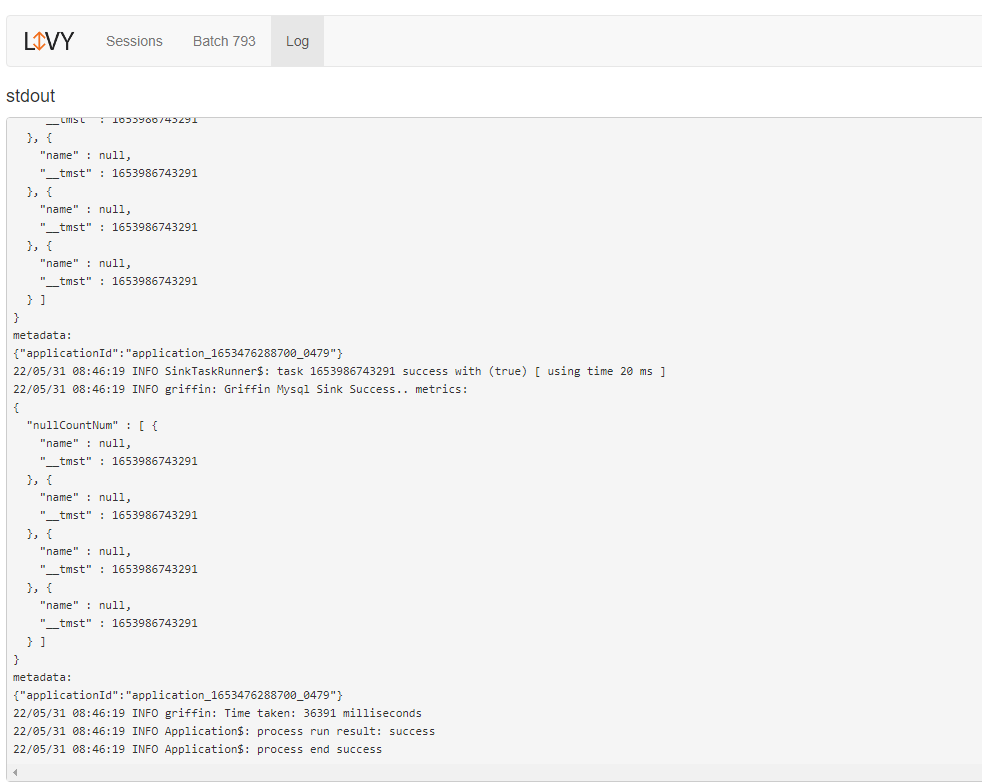Viewport: 982px width, 783px height.
Task: Click the first applicationId line above SinkTaskRunner
Action: pos(178,353)
